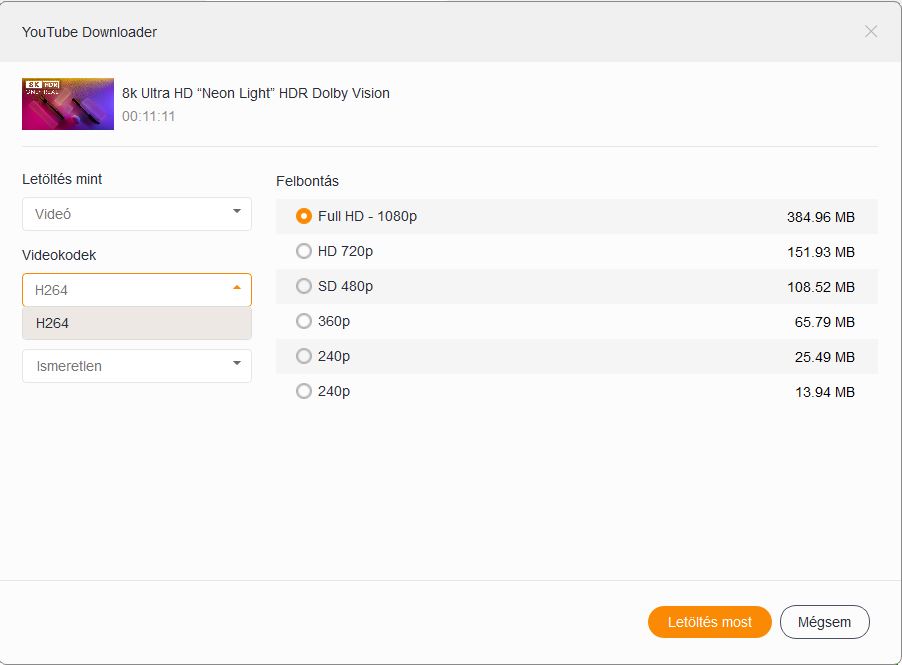The height and width of the screenshot is (665, 902).
Task: Choose SD 480p resolution option
Action: (x=304, y=286)
